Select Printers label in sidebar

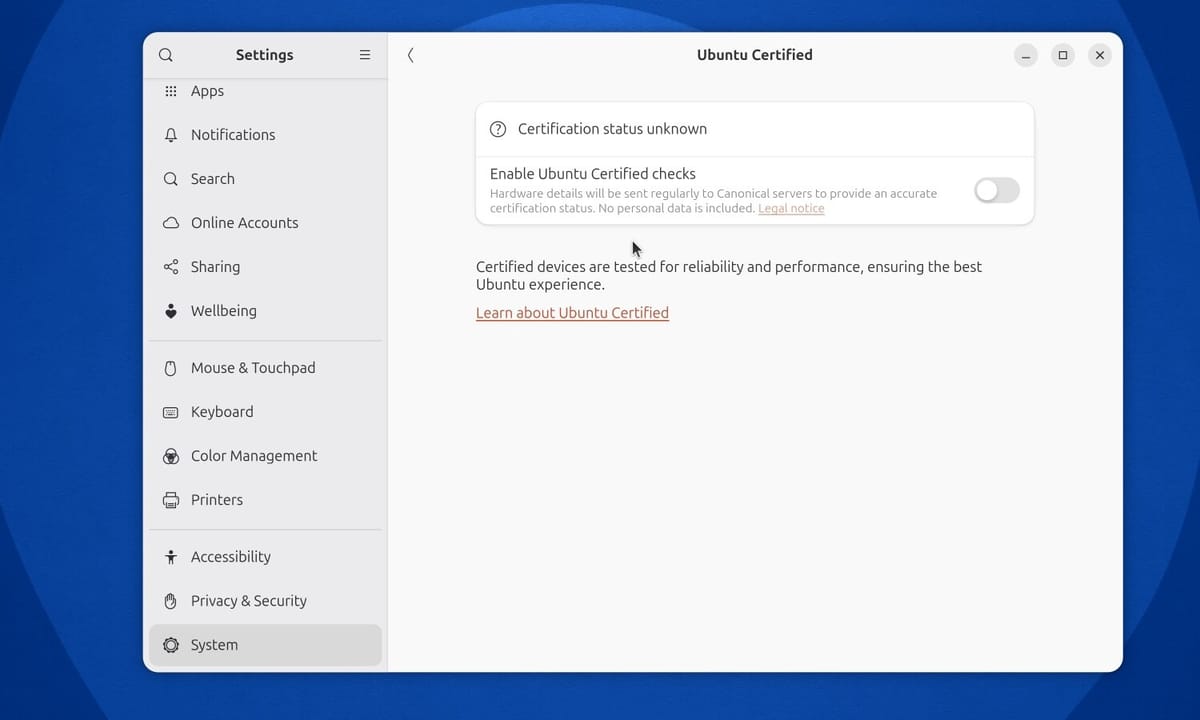point(217,500)
